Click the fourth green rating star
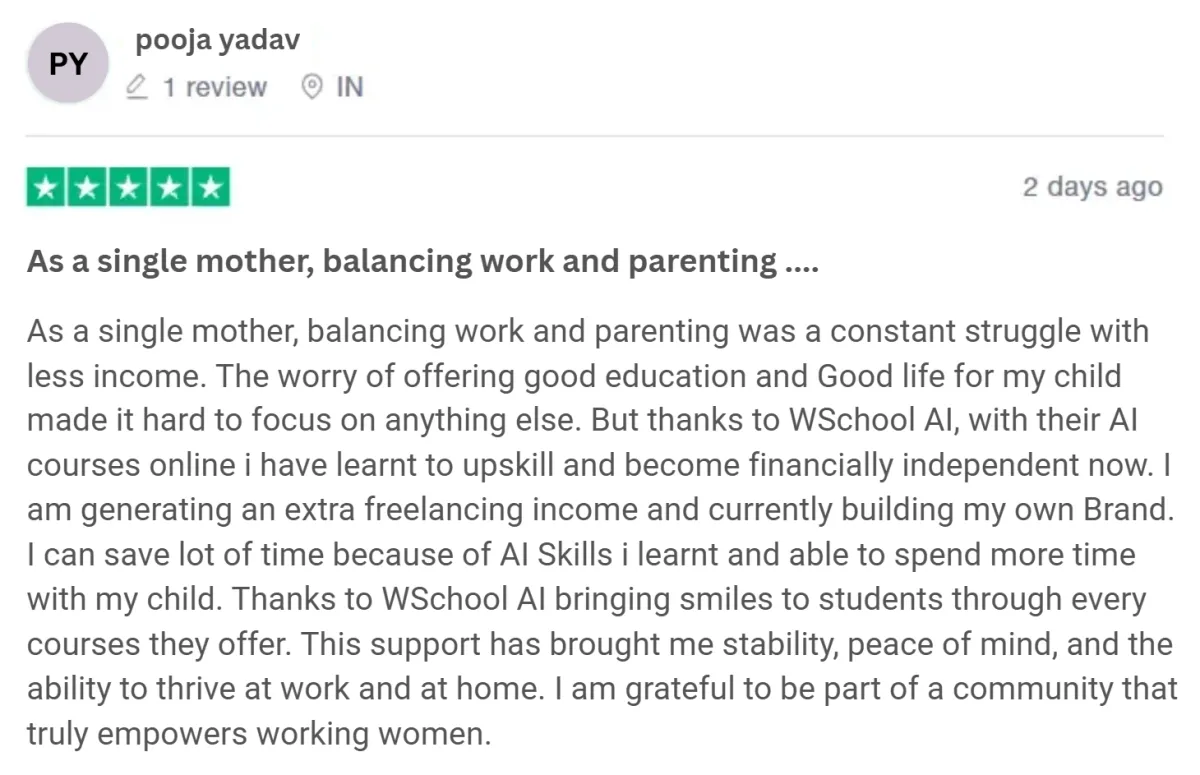Image resolution: width=1200 pixels, height=775 pixels. (169, 188)
